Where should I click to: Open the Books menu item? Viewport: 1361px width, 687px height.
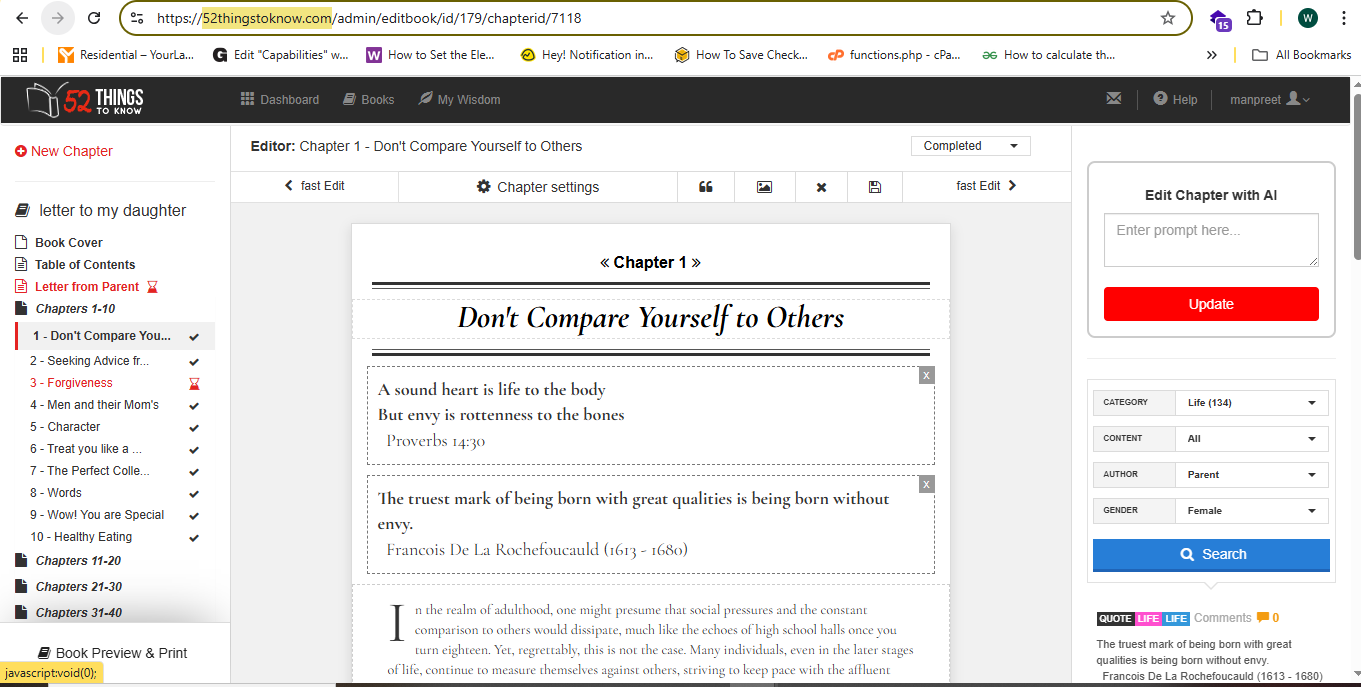point(368,100)
